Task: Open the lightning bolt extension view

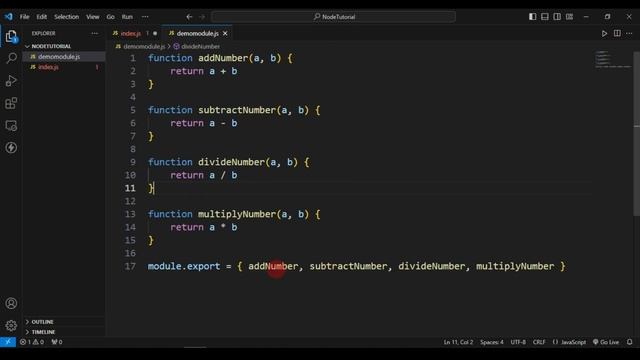Action: 11,147
